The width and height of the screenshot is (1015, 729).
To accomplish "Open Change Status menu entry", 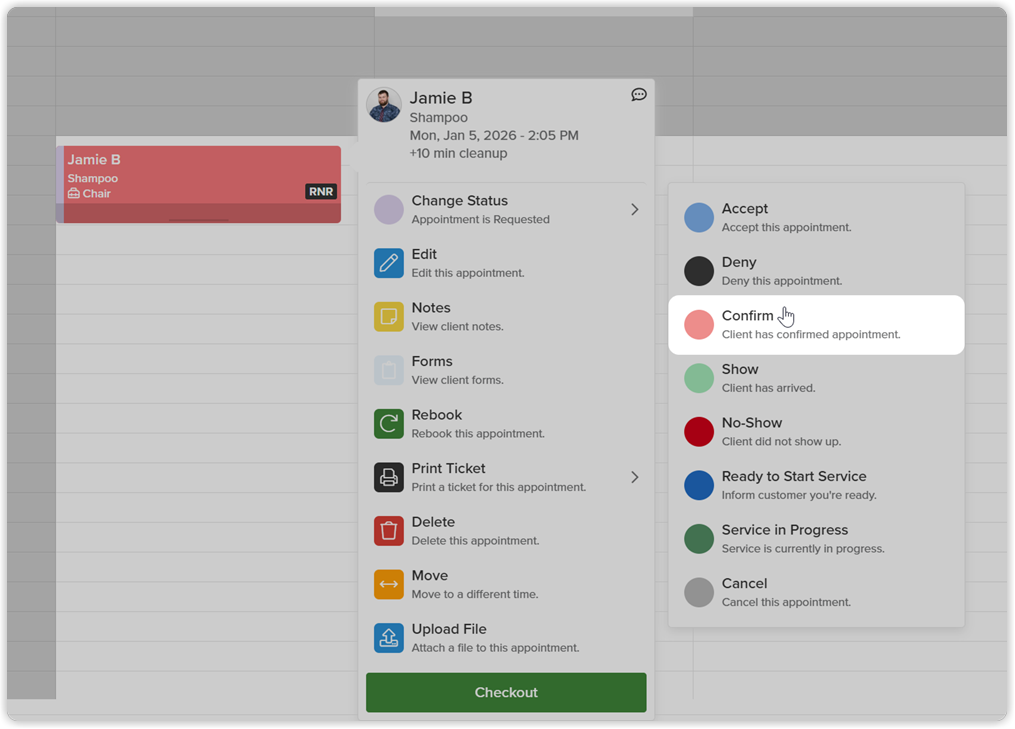I will pos(506,210).
